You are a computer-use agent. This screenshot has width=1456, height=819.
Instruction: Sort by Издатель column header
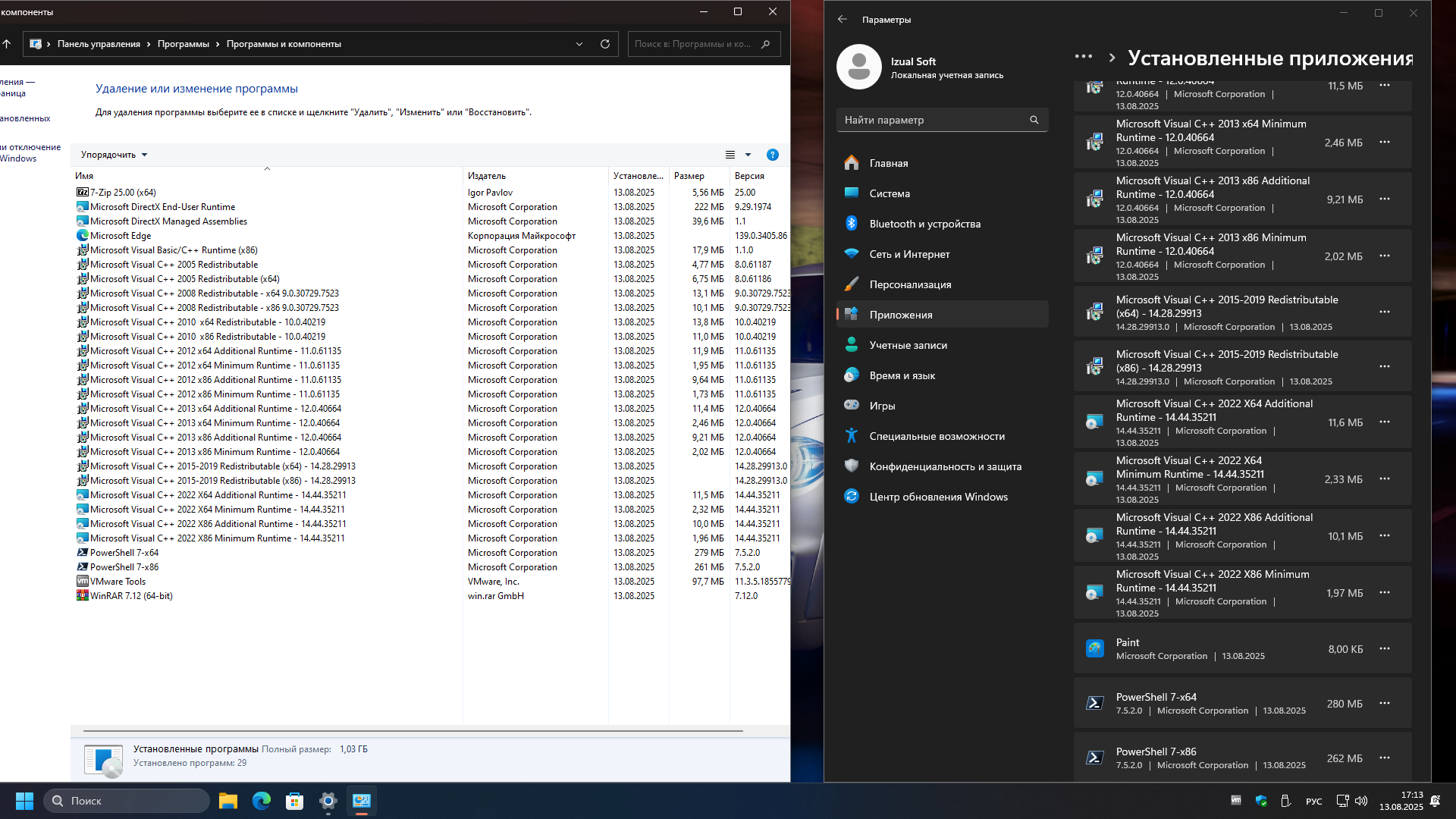point(535,175)
